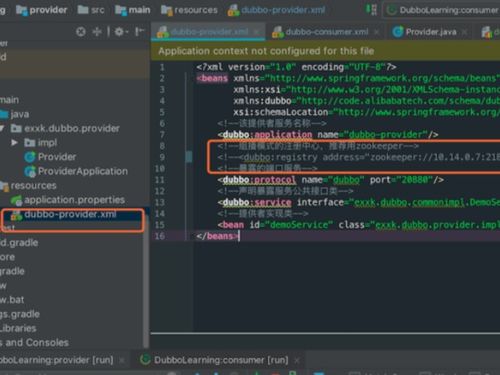500x375 pixels.
Task: Close the DubboLearning:provider [run] tab
Action: 122,360
